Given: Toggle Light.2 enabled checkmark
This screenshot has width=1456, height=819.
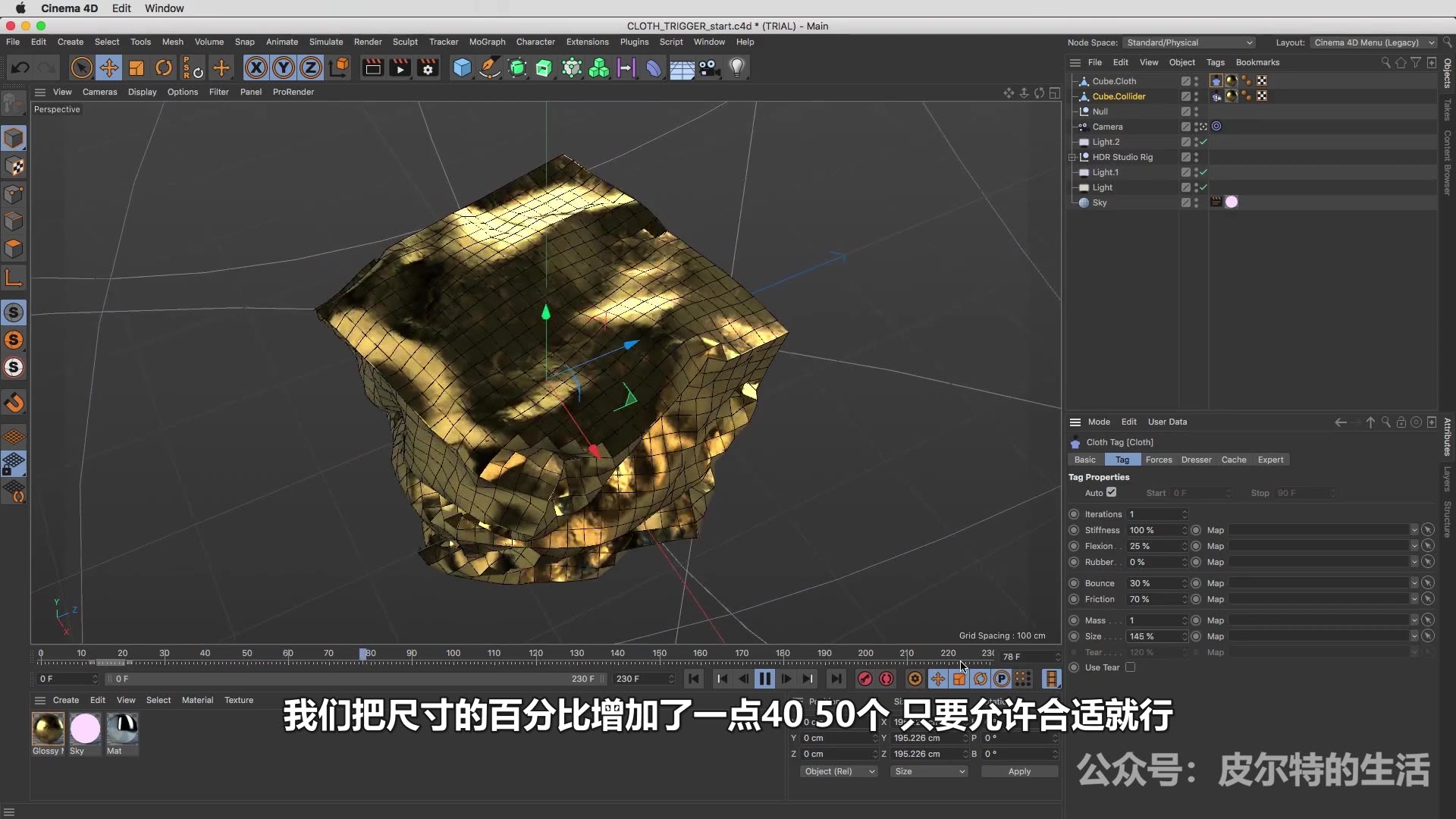Looking at the screenshot, I should click(x=1203, y=142).
